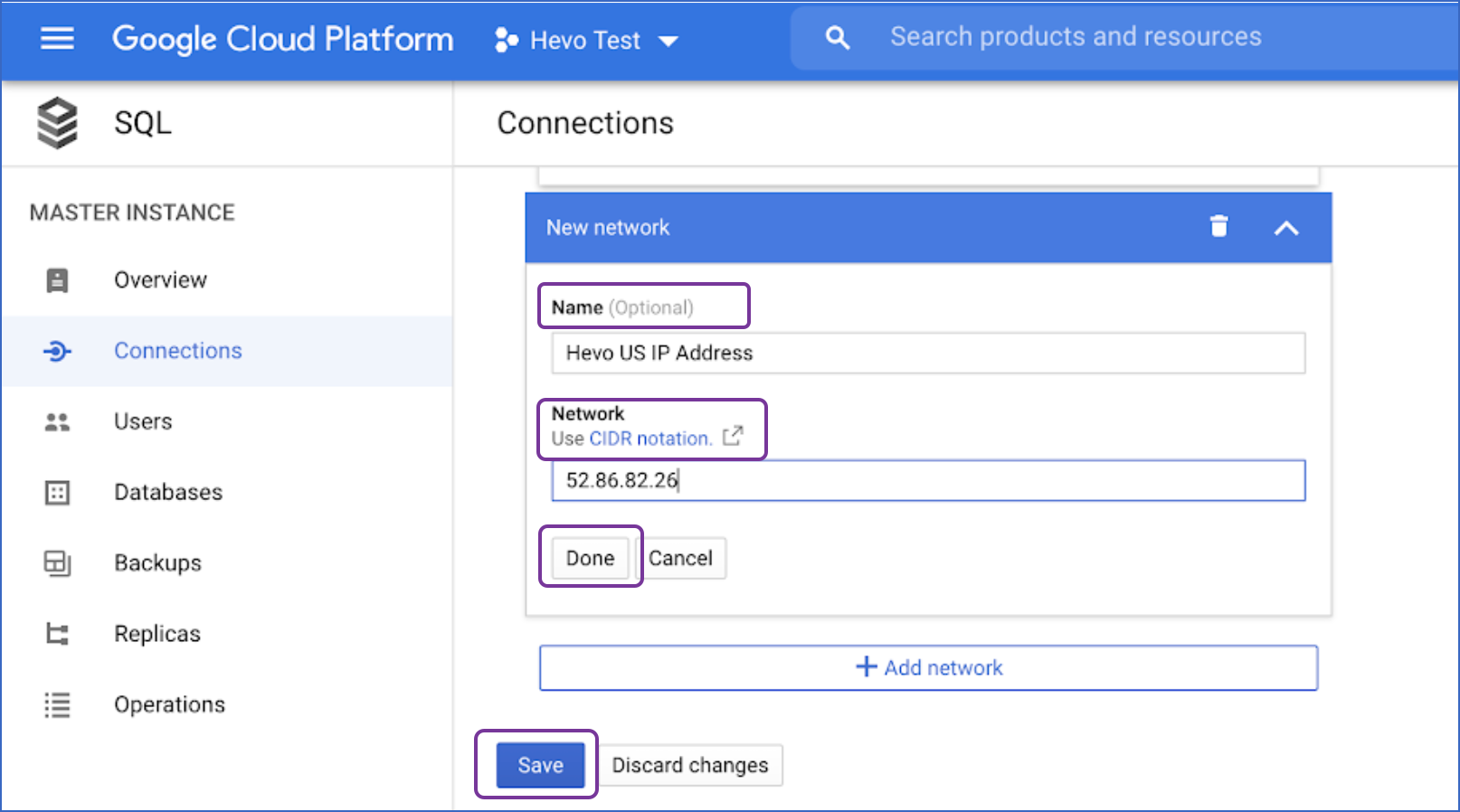Click the search magnifier icon
Screen dimensions: 1460x812
[838, 38]
